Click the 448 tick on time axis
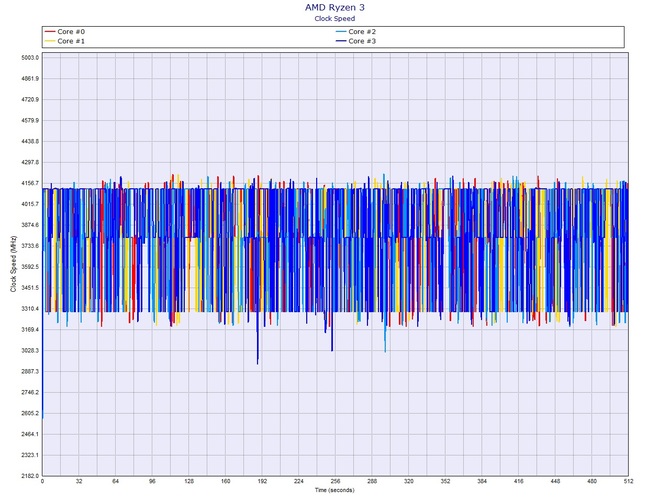The image size is (670, 502). tap(555, 481)
